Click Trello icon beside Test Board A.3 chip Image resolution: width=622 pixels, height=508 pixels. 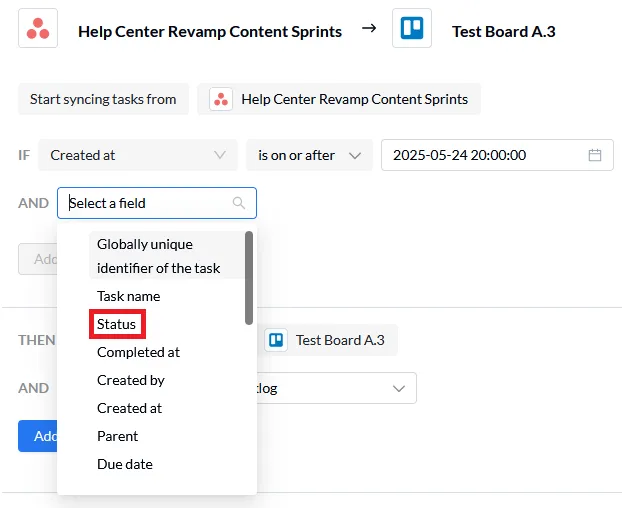coord(276,340)
